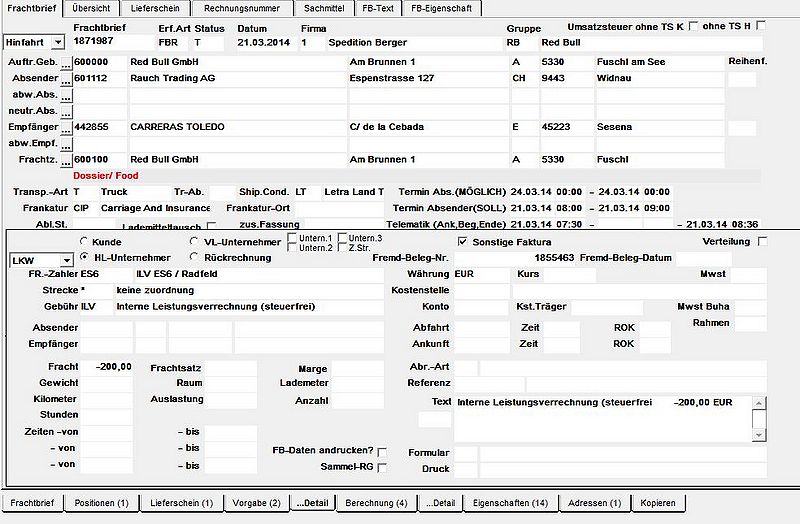The height and width of the screenshot is (524, 800).
Task: Click the Kostenstelle input field
Action: click(482, 291)
